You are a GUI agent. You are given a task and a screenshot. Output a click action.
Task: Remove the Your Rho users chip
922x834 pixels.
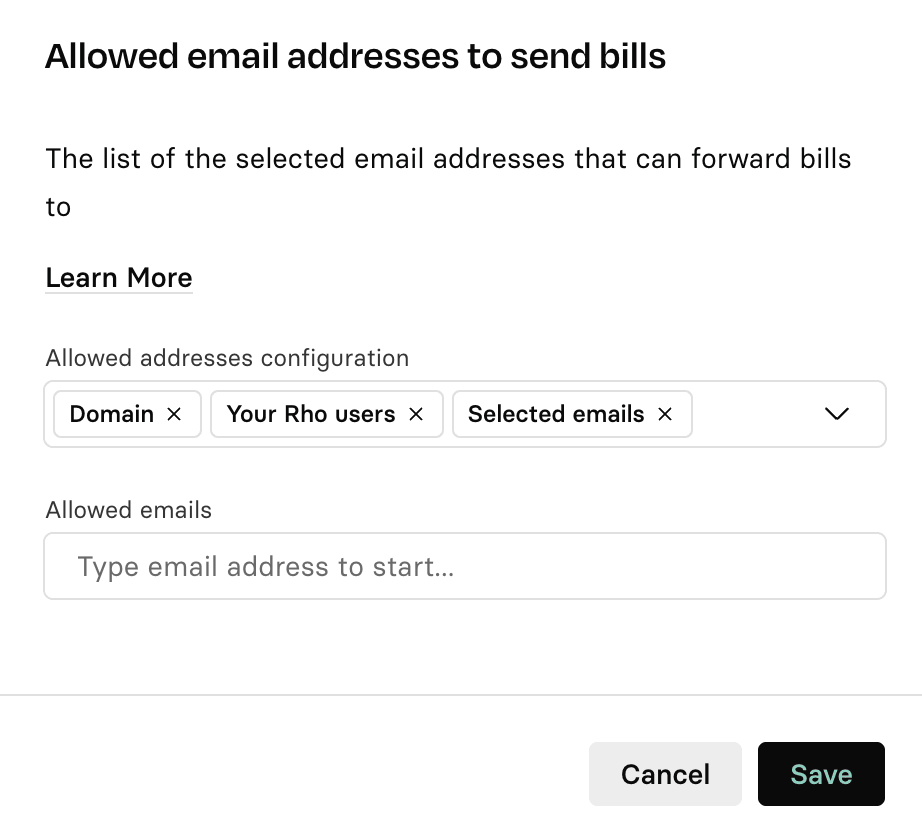[417, 414]
